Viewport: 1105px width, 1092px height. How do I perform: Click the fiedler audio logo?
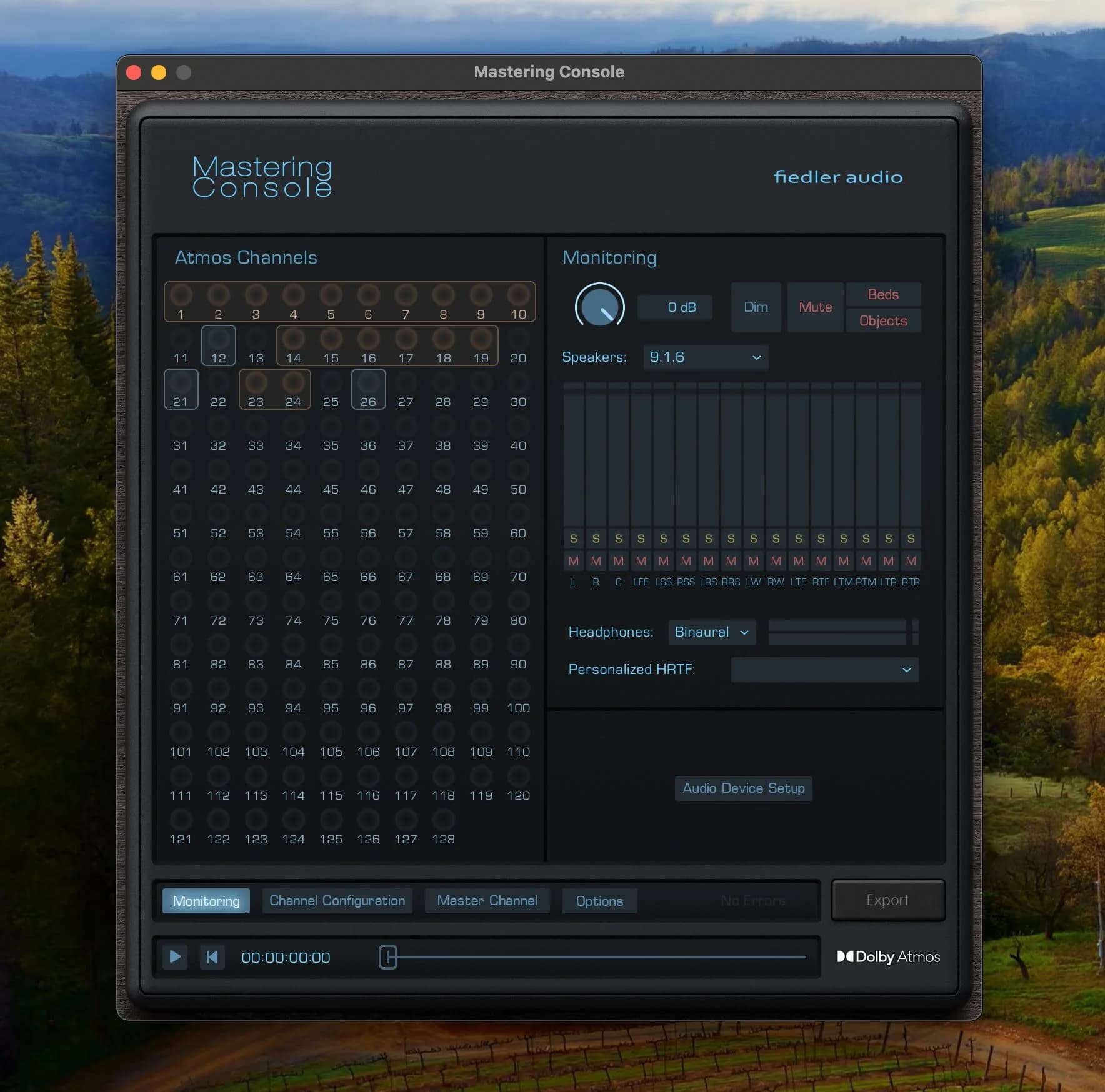[837, 177]
